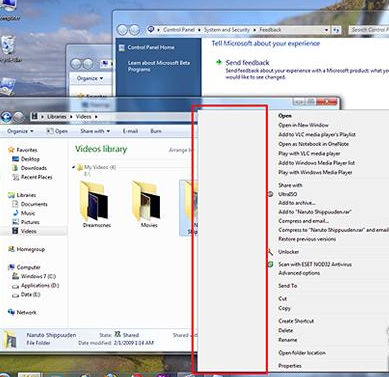
Task: Collapse the My Videos group arrow
Action: 73,167
